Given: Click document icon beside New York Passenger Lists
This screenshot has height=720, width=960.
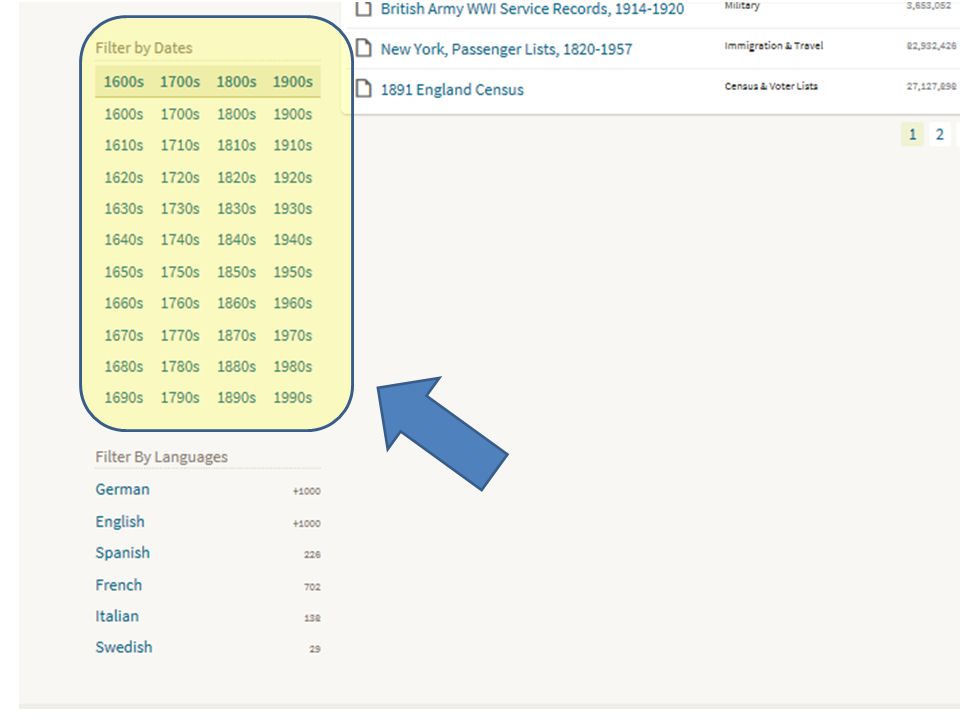Looking at the screenshot, I should 364,48.
